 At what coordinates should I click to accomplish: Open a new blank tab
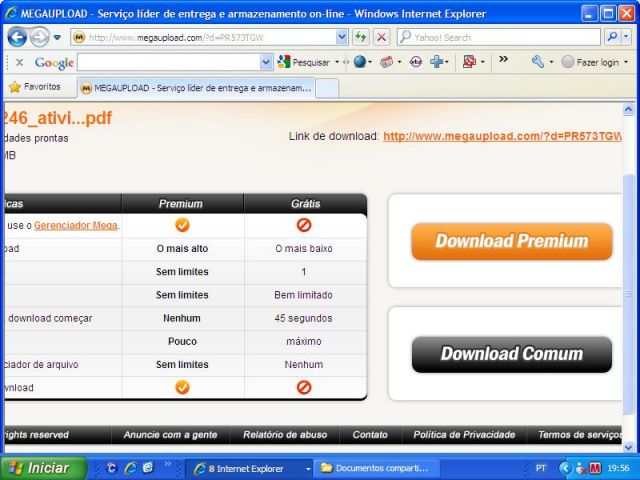click(327, 88)
